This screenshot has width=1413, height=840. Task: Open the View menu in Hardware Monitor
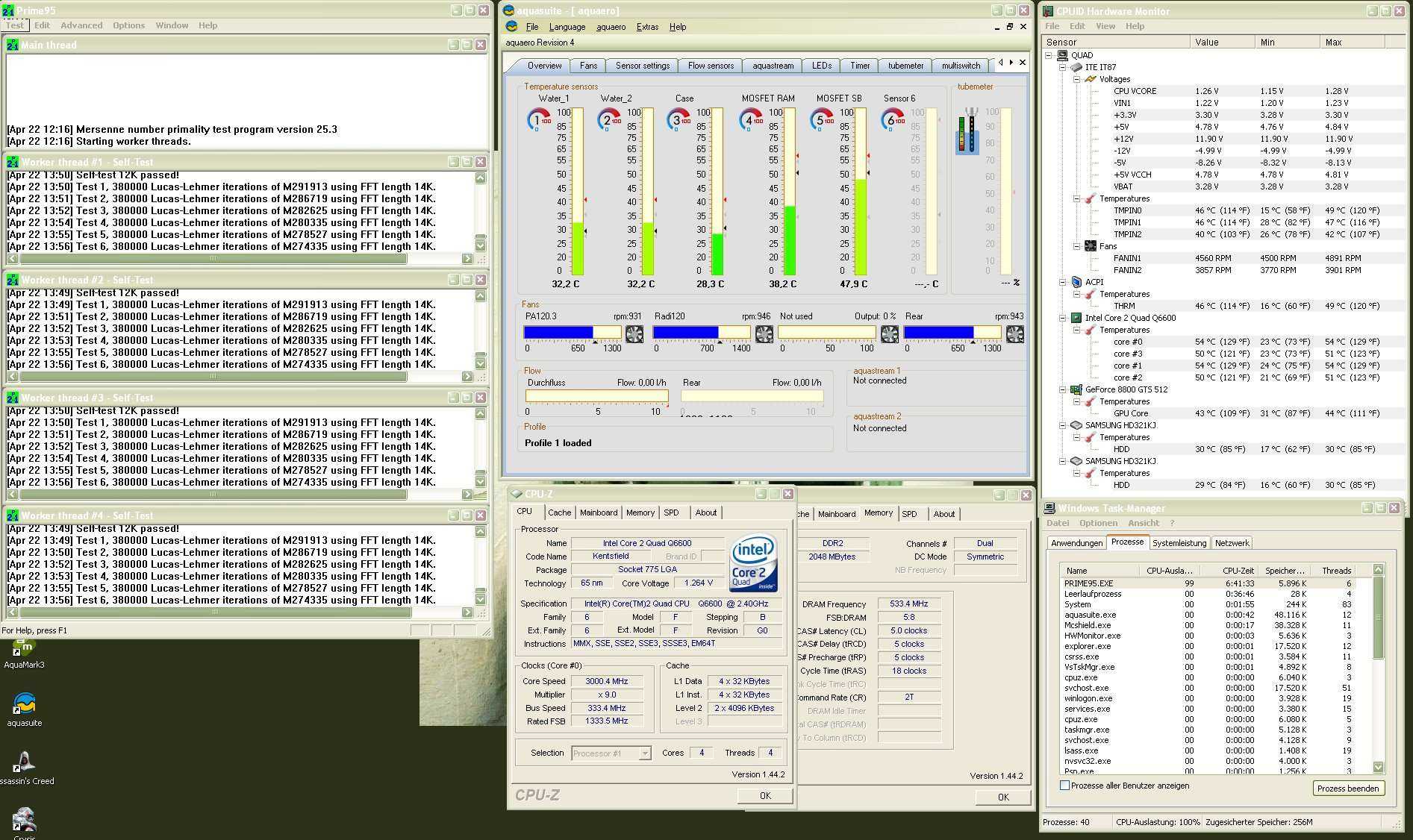(1105, 26)
